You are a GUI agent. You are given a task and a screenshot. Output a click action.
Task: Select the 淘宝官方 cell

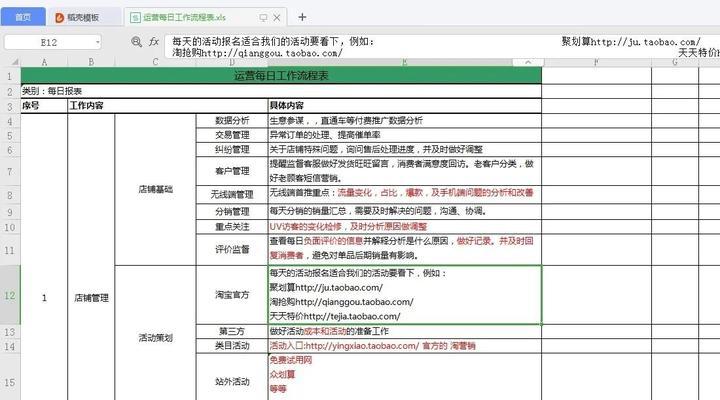[232, 295]
